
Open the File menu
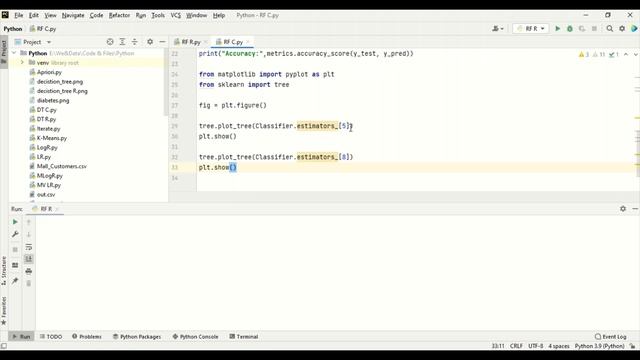pos(19,15)
